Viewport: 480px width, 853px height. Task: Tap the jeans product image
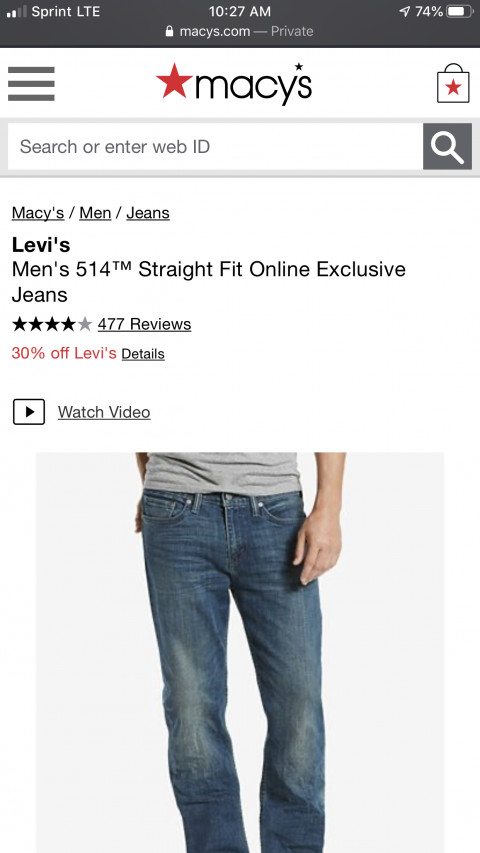(x=240, y=652)
